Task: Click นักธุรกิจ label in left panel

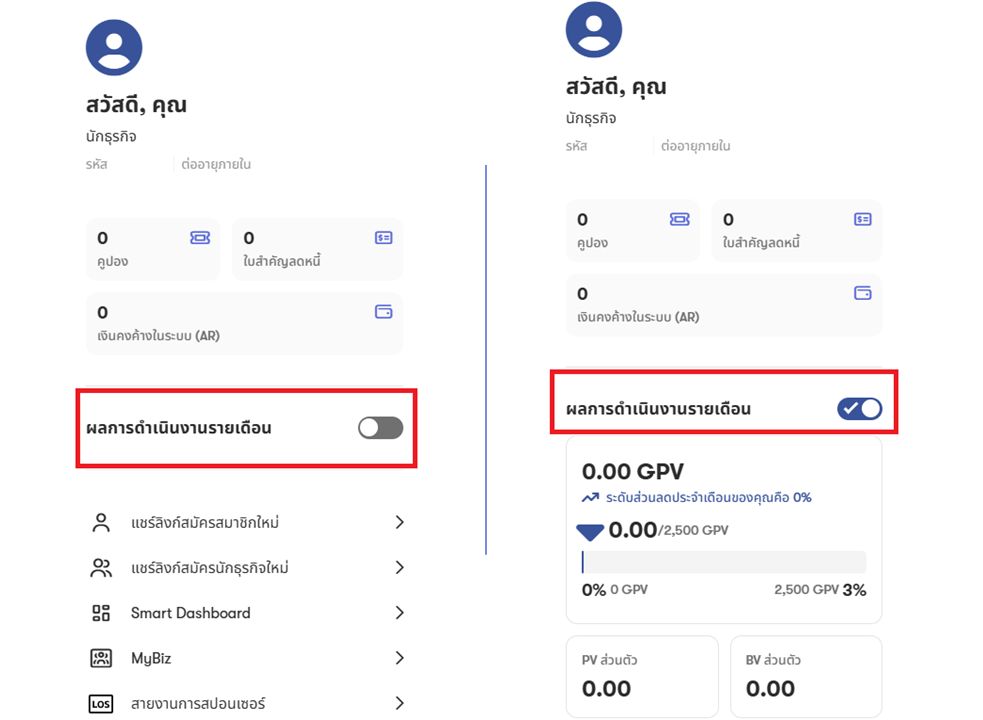Action: tap(111, 136)
